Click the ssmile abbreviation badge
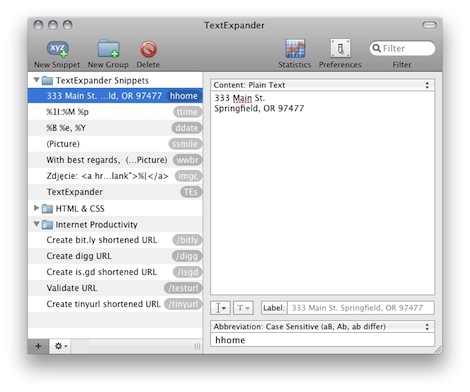The width and height of the screenshot is (470, 392). click(x=185, y=144)
